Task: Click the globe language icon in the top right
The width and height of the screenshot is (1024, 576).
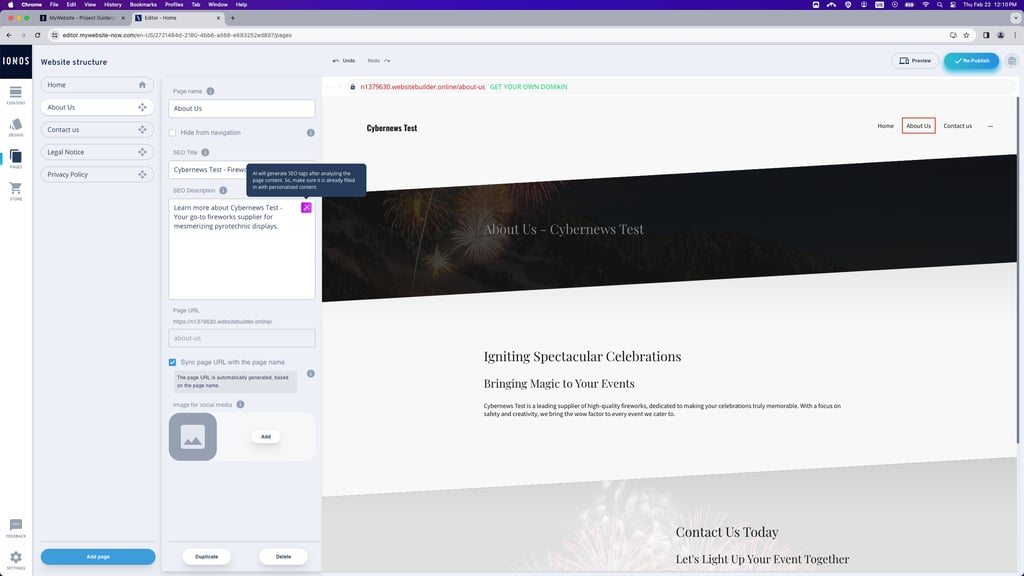Action: [x=1012, y=61]
